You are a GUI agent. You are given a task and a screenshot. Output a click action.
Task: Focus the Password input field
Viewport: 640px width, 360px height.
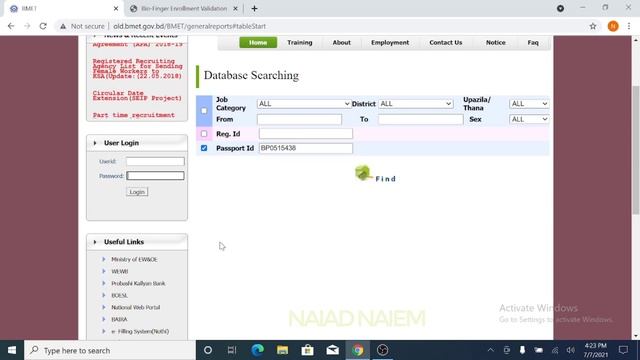155,176
